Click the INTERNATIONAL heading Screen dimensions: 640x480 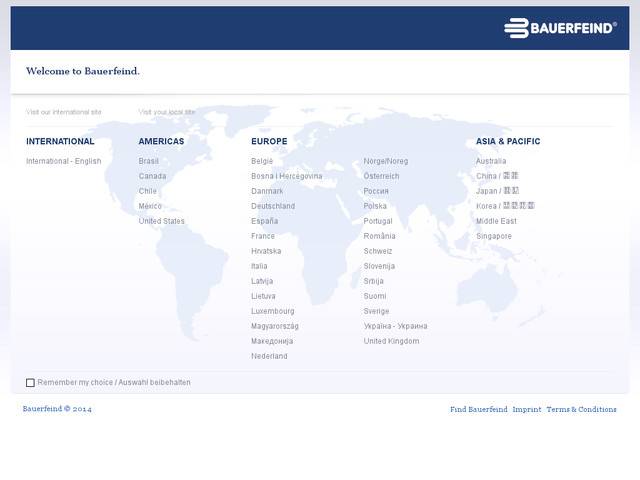click(x=60, y=141)
